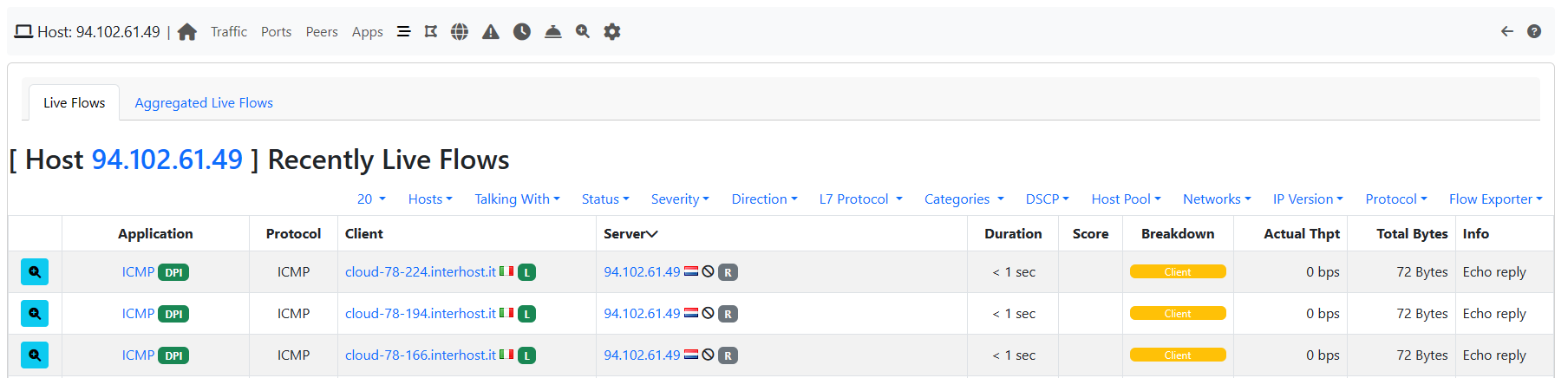Screen dimensions: 1568x378
Task: Open the bell service icon
Action: [x=553, y=31]
